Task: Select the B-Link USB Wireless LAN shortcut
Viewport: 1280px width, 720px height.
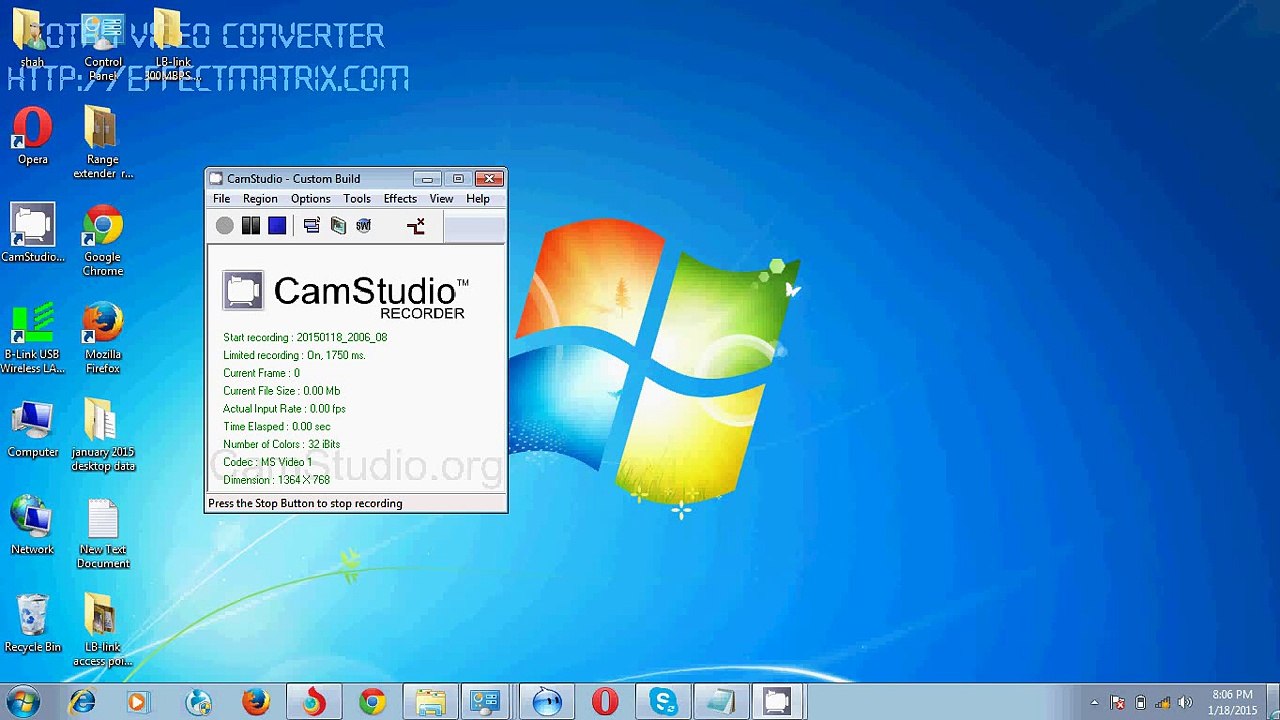Action: tap(32, 339)
